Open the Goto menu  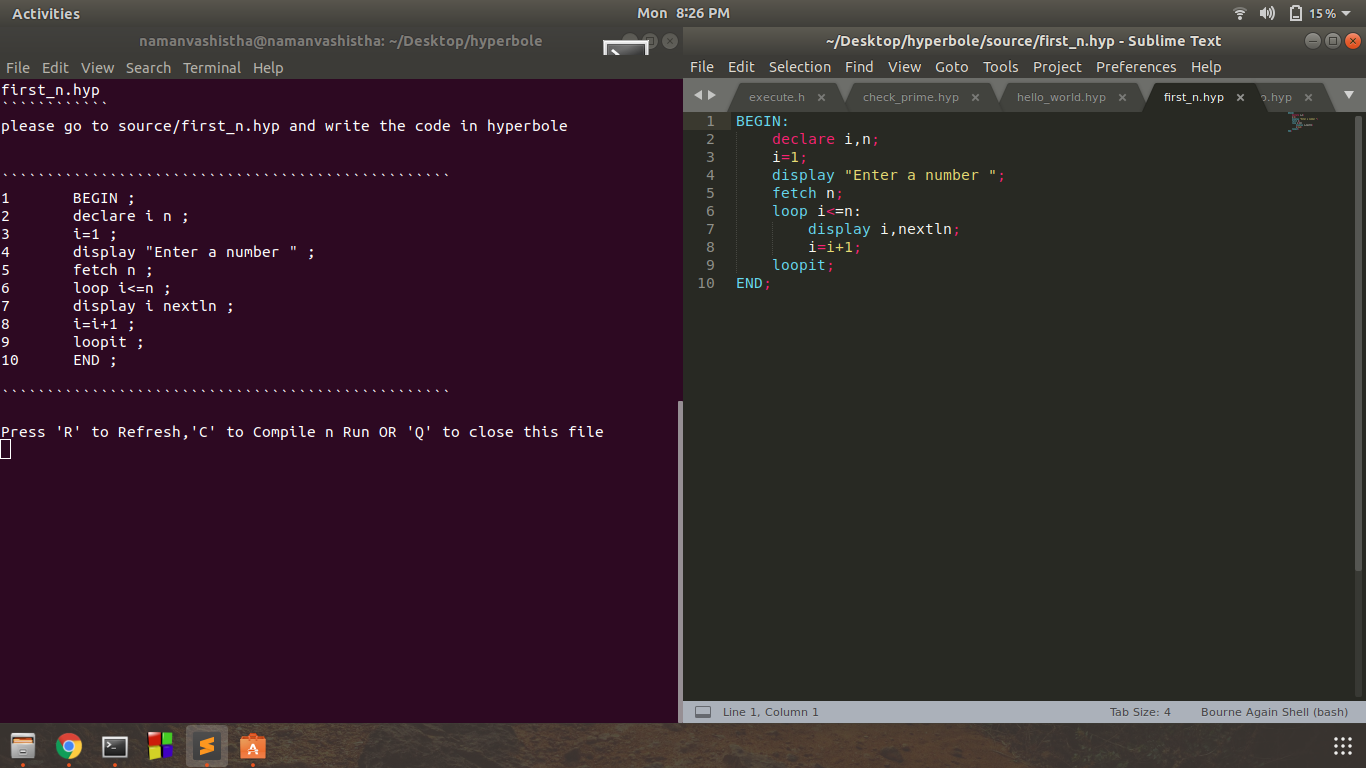(951, 67)
